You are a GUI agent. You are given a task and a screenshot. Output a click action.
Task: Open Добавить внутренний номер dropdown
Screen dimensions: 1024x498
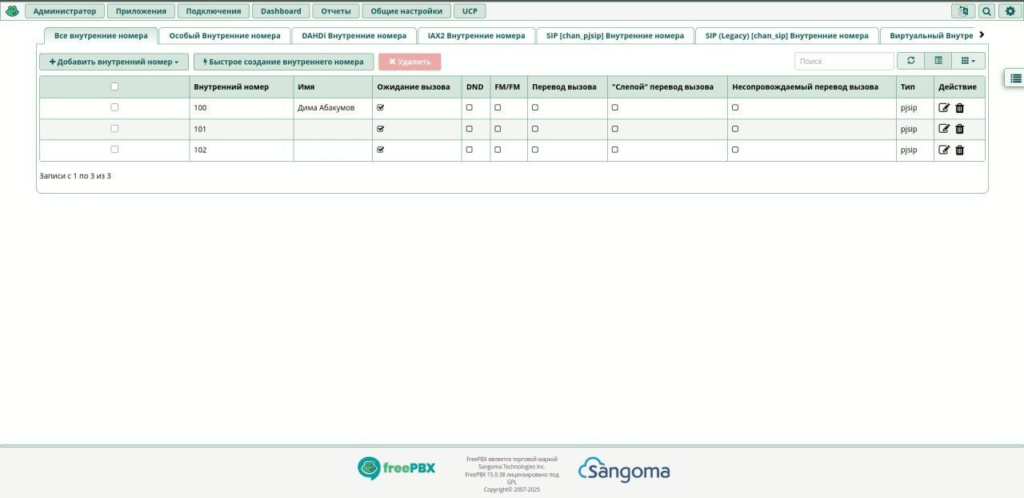[x=114, y=61]
